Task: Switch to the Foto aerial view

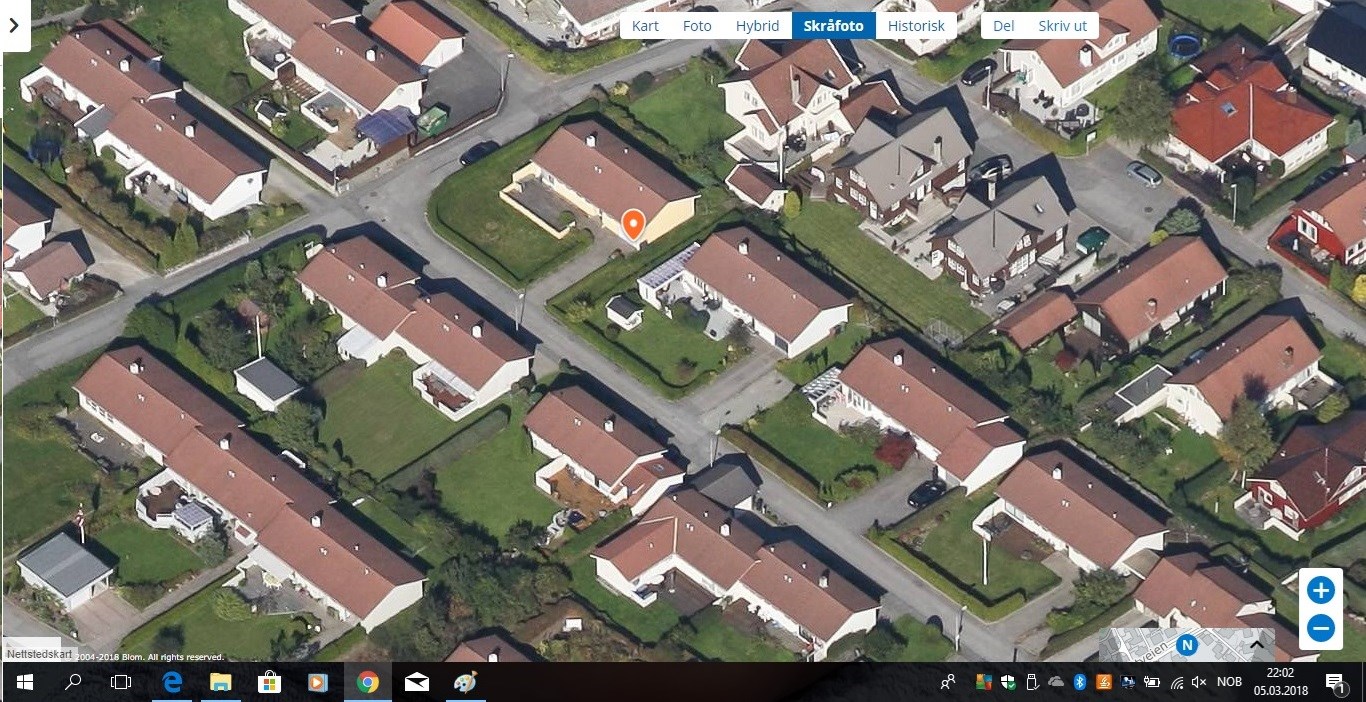Action: (x=697, y=26)
